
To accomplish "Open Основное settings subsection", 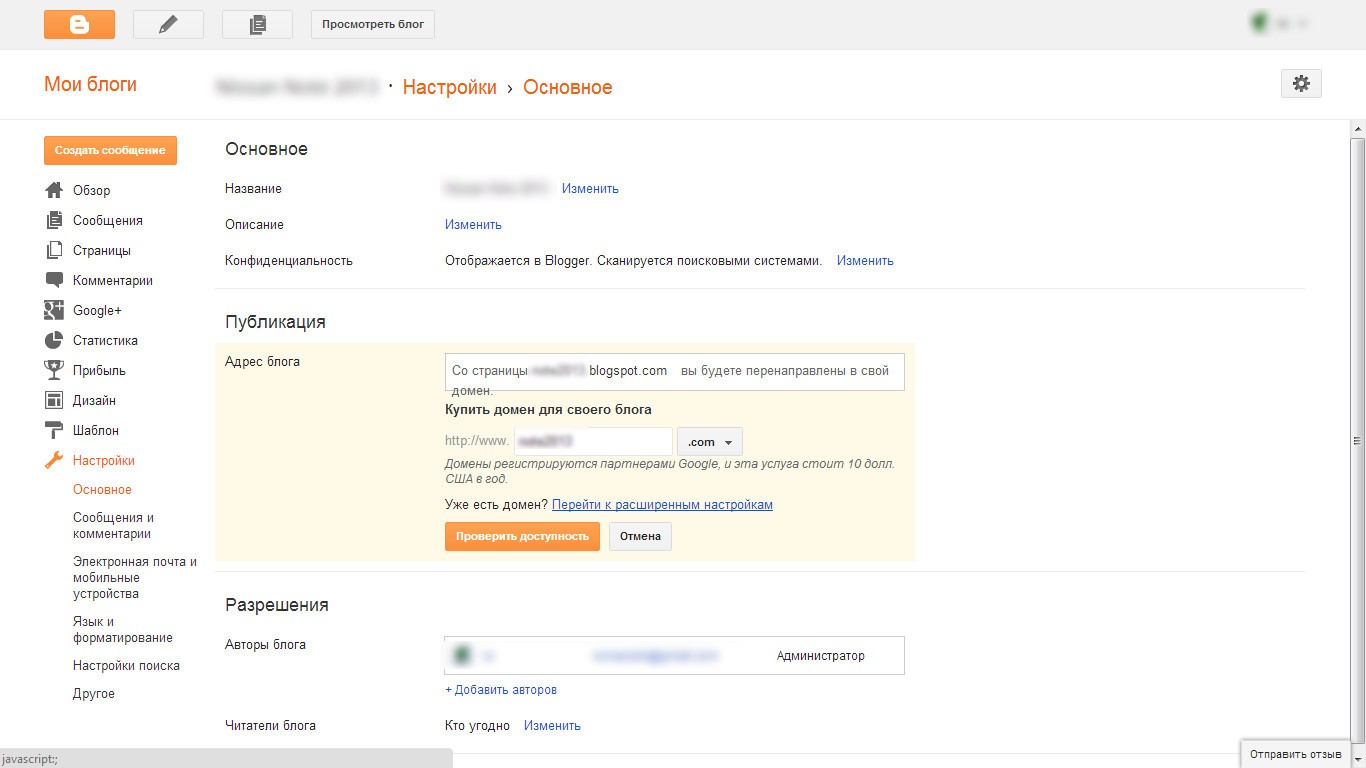I will (x=102, y=490).
